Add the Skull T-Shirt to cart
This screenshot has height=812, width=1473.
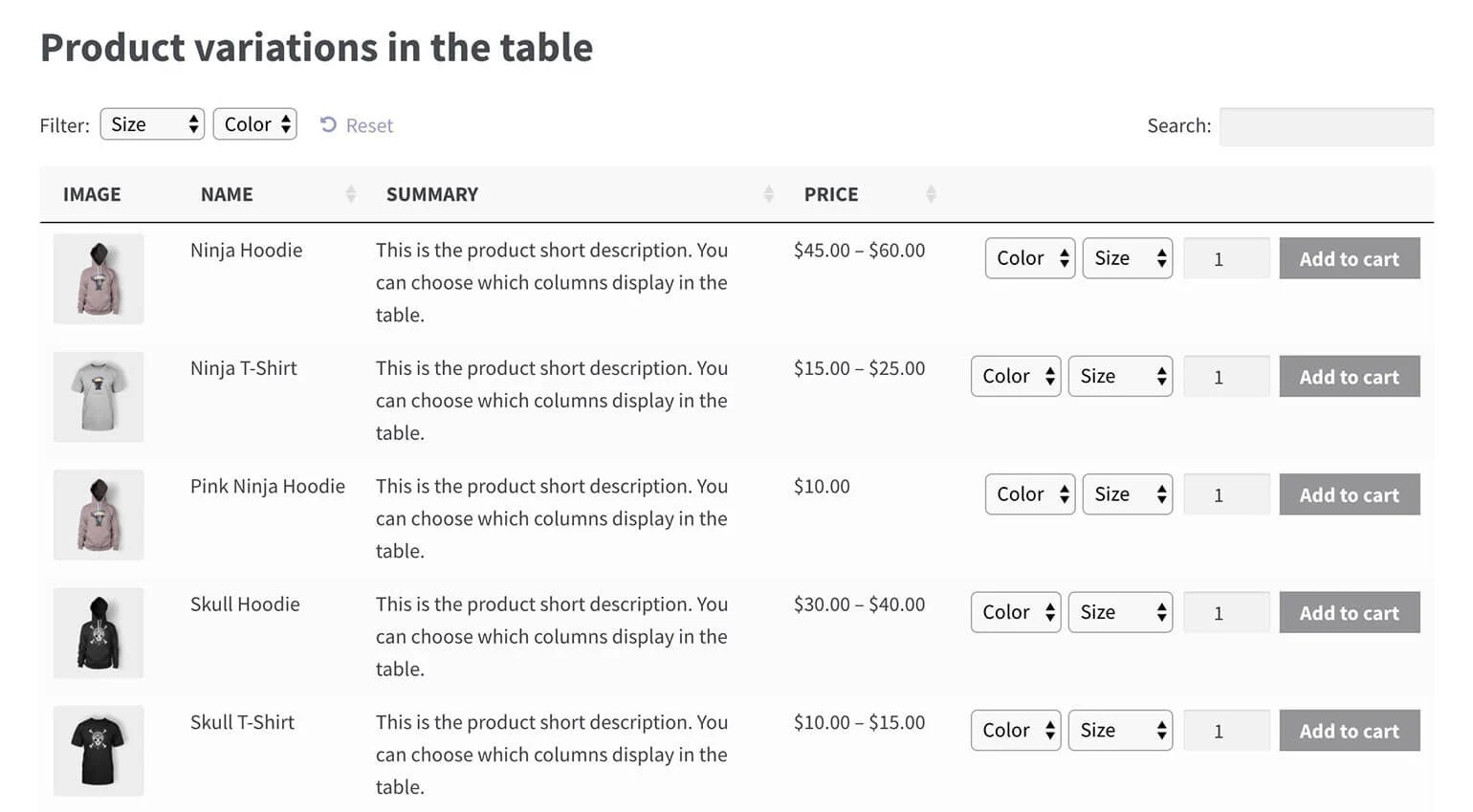(1349, 731)
